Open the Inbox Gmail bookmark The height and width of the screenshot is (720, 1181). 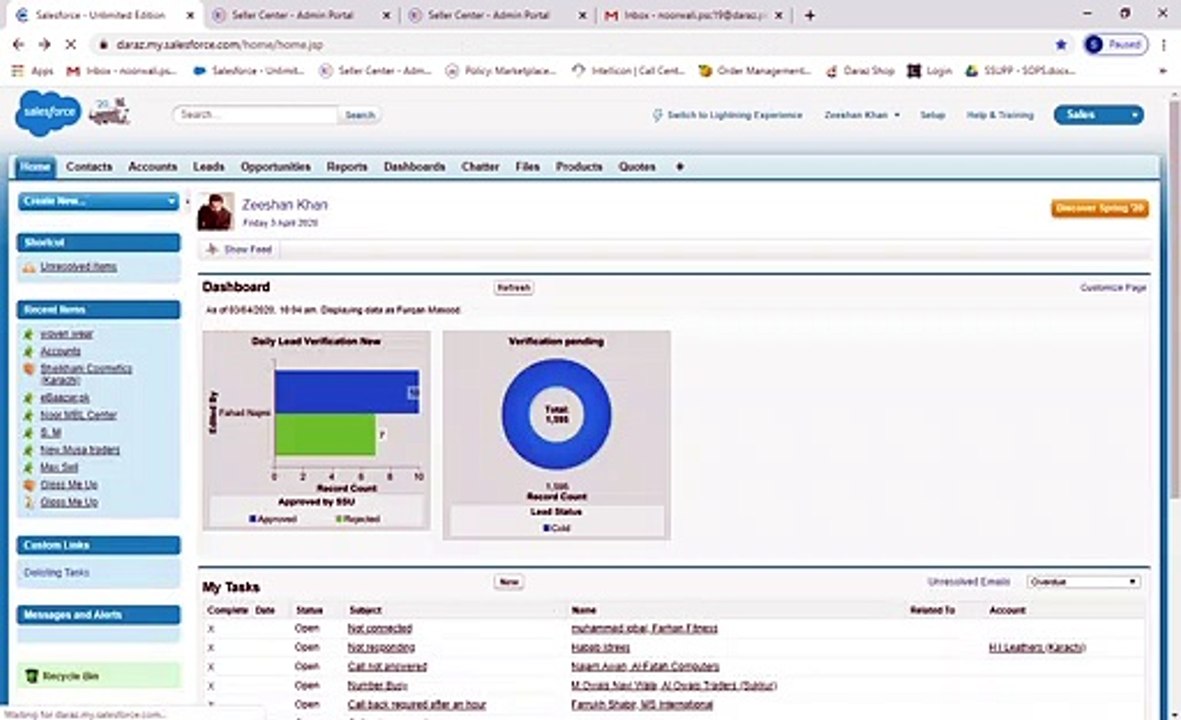(122, 71)
